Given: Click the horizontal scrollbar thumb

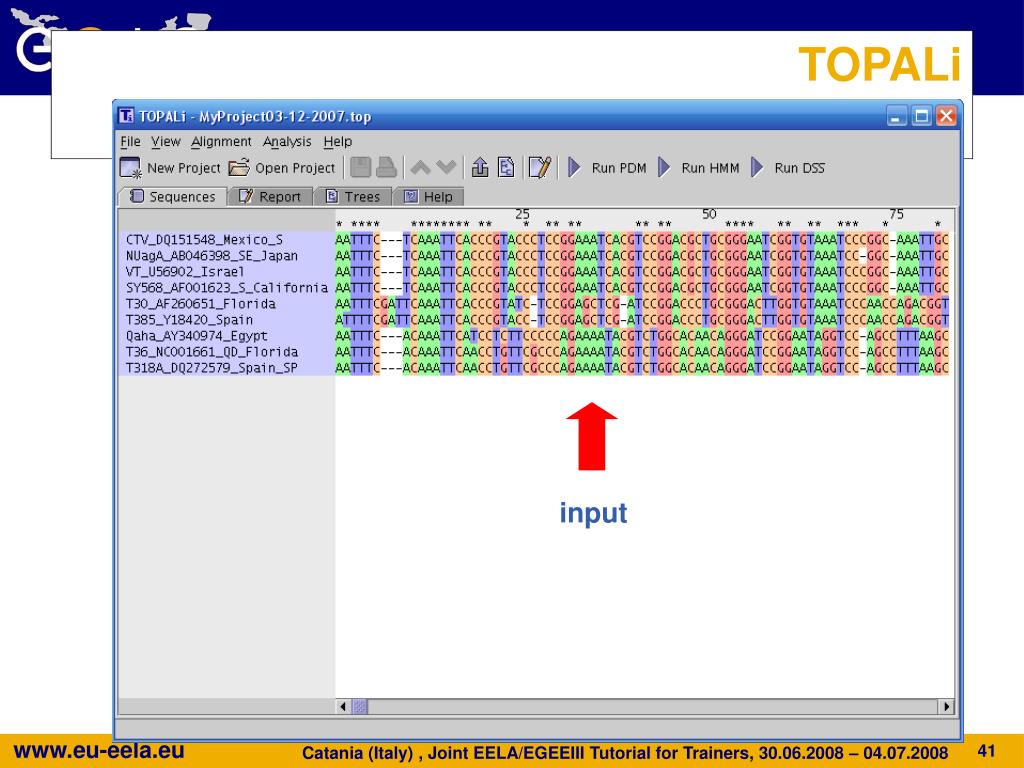Looking at the screenshot, I should point(360,707).
